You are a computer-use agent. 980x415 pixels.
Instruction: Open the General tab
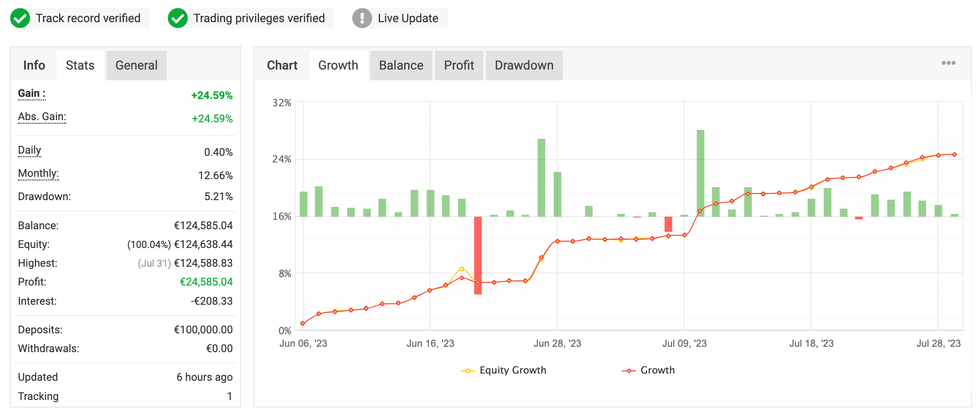click(x=136, y=65)
